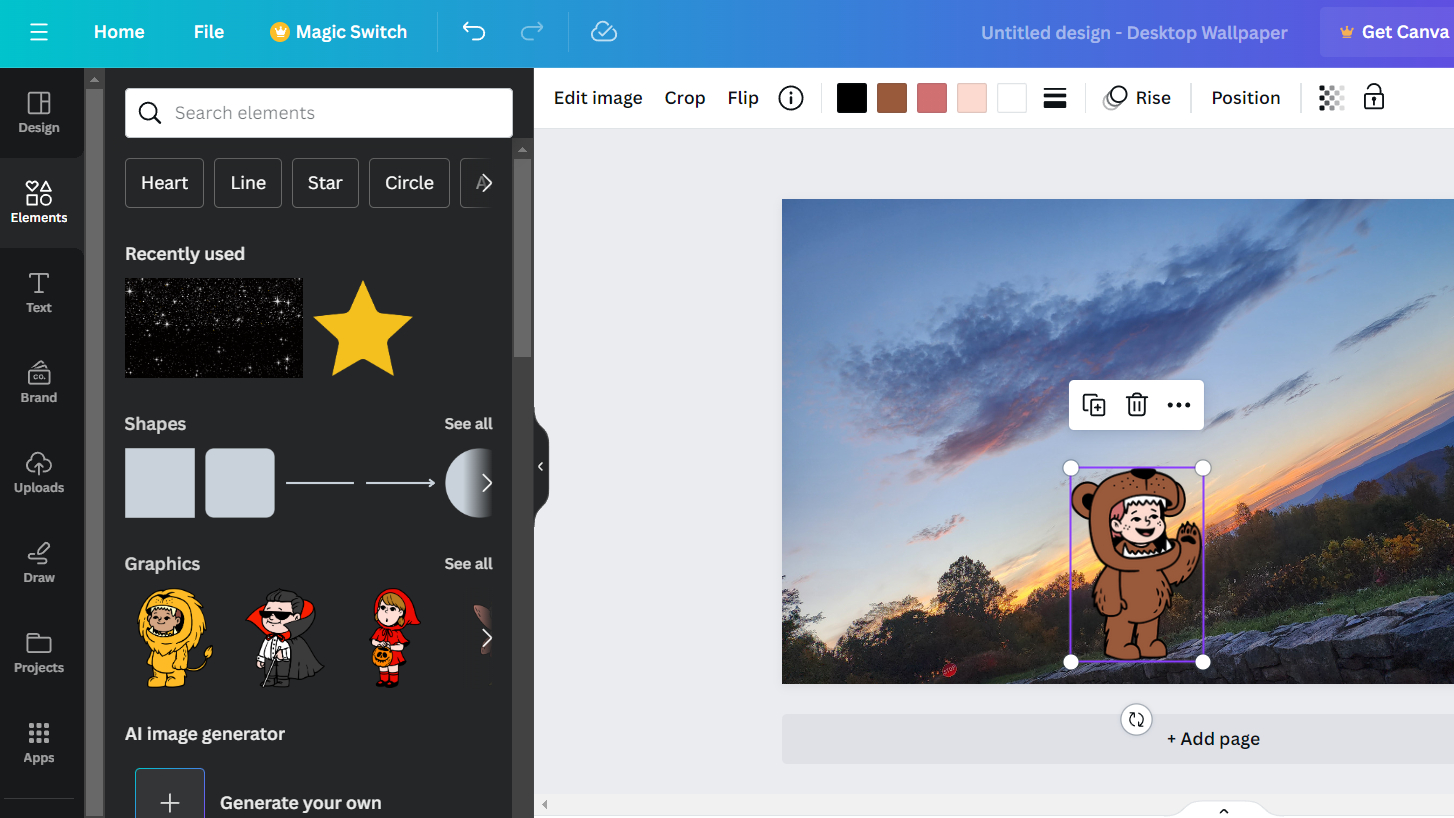Open the Text sidebar panel

[x=39, y=293]
